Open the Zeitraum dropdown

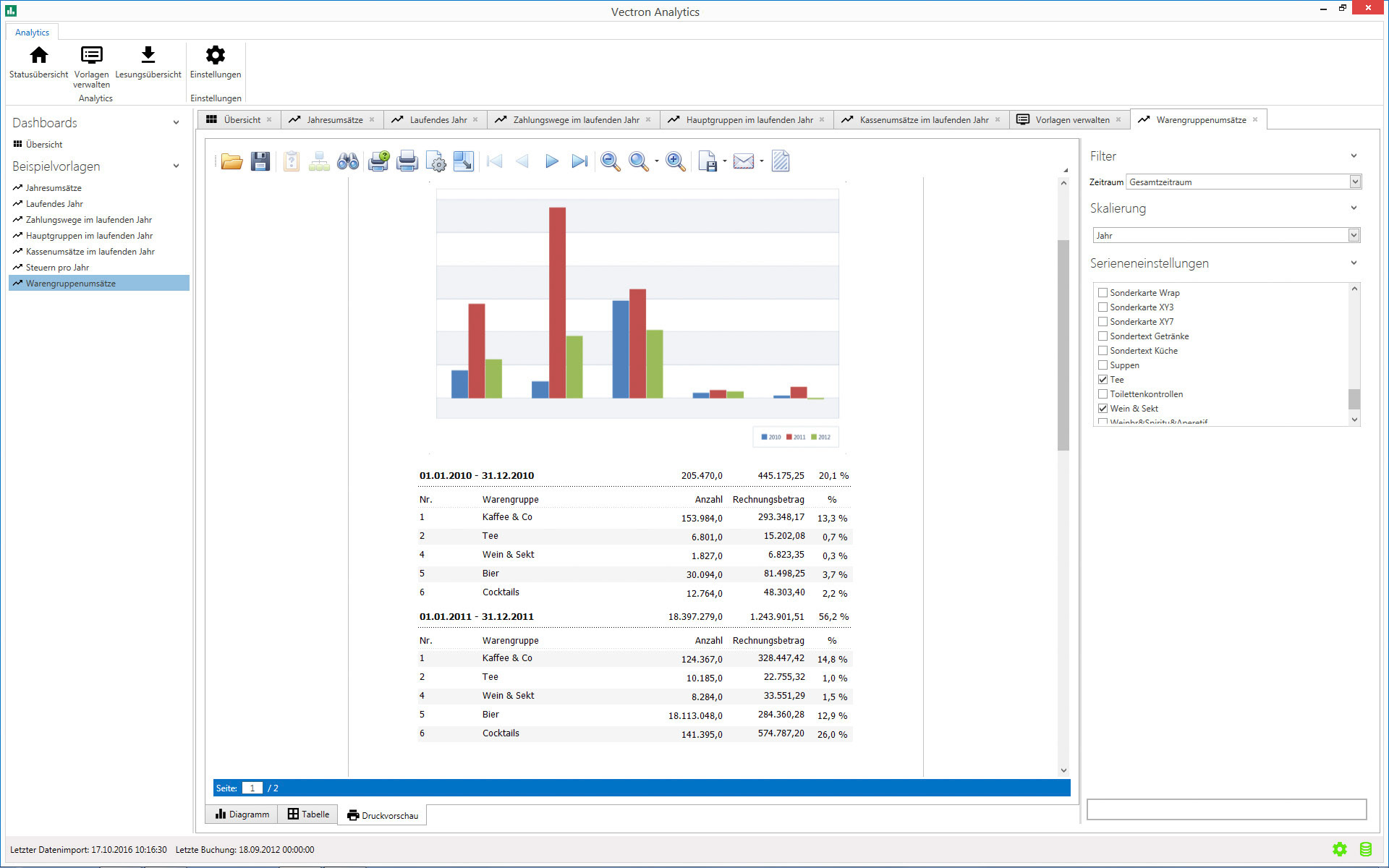1355,182
